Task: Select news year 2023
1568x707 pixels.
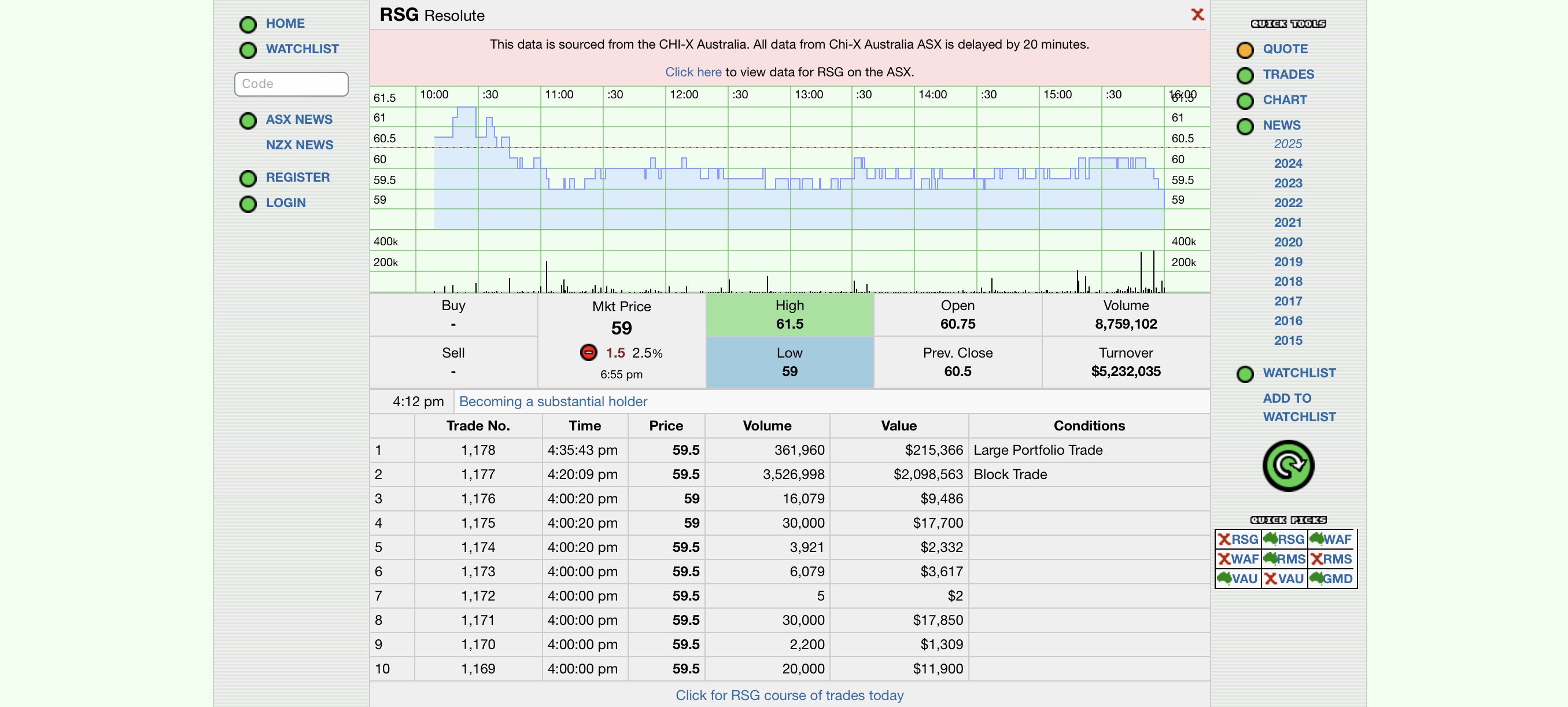Action: [1288, 183]
